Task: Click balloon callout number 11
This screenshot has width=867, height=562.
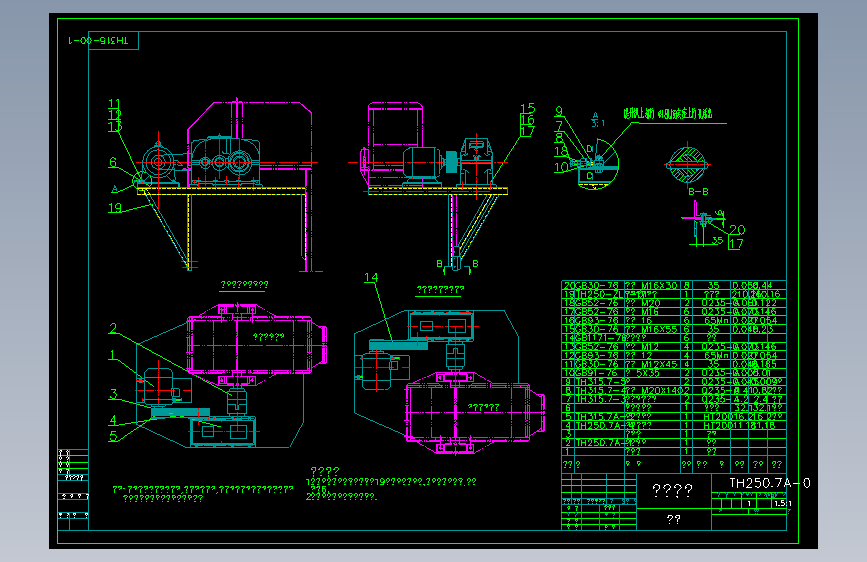Action: click(114, 103)
